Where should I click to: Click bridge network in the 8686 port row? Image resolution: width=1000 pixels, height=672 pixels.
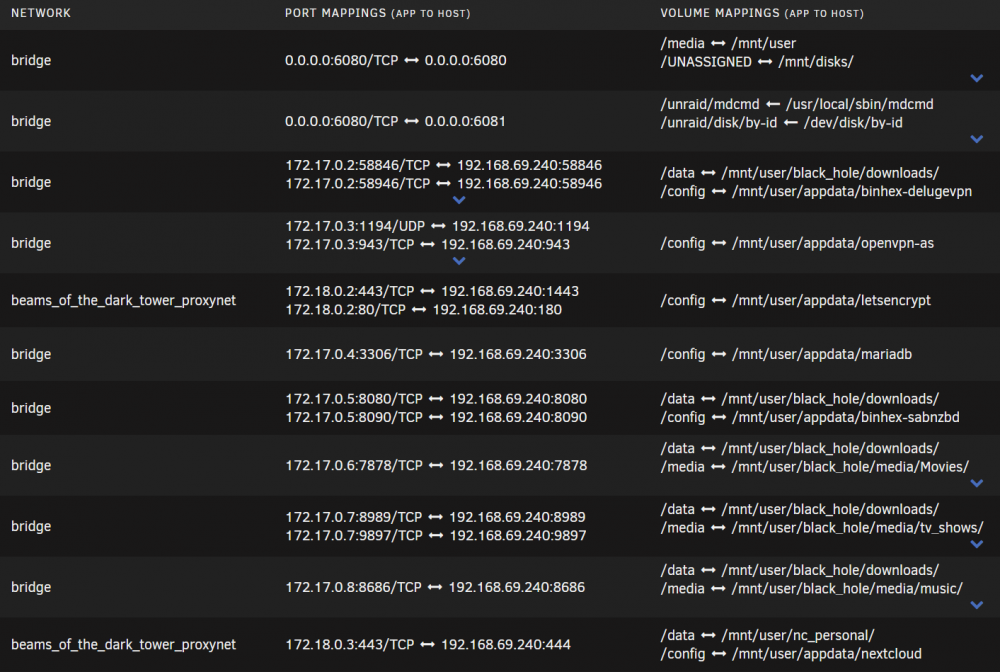coord(31,587)
